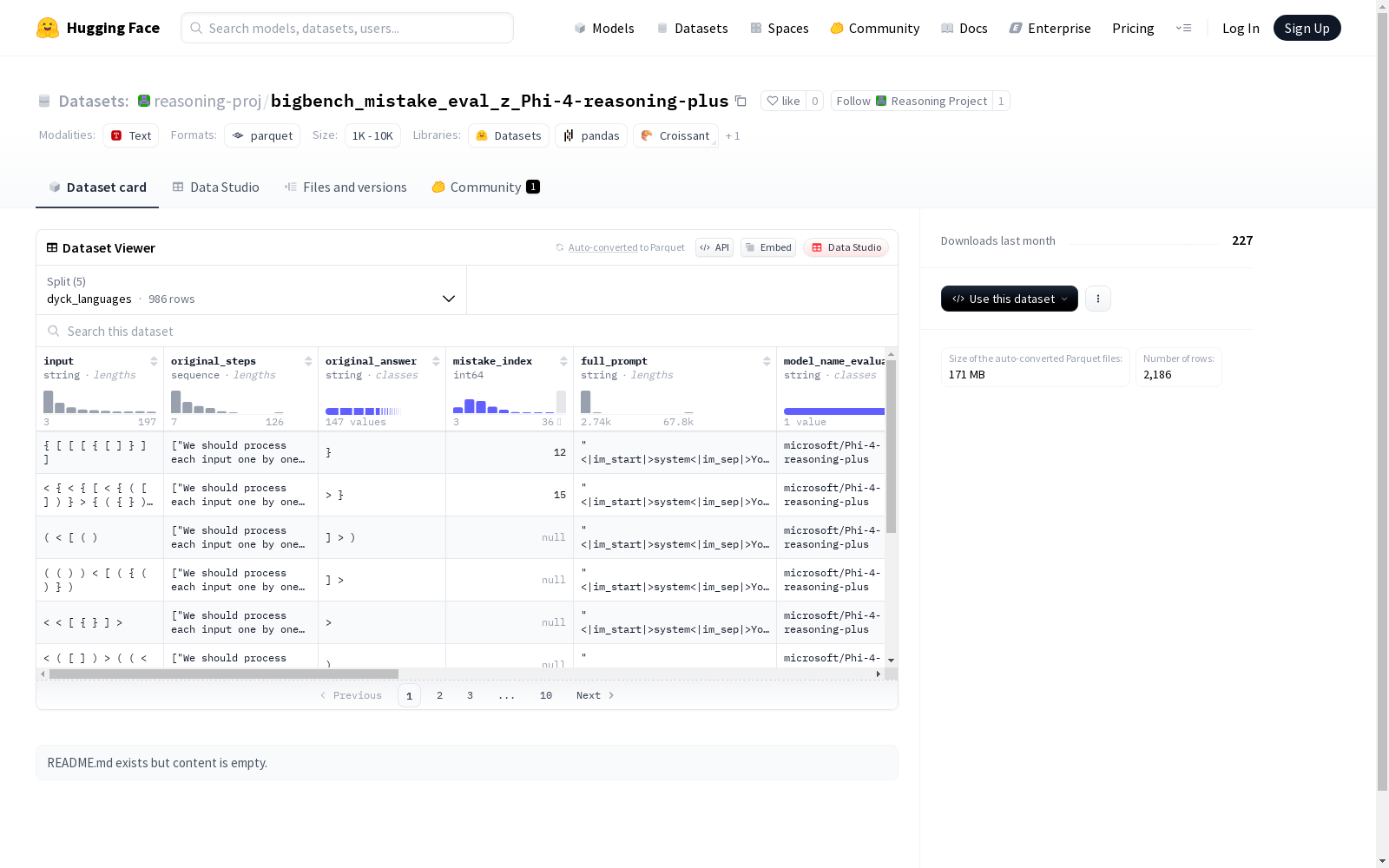Select the pandas library tag
This screenshot has height=868, width=1389.
tap(591, 135)
